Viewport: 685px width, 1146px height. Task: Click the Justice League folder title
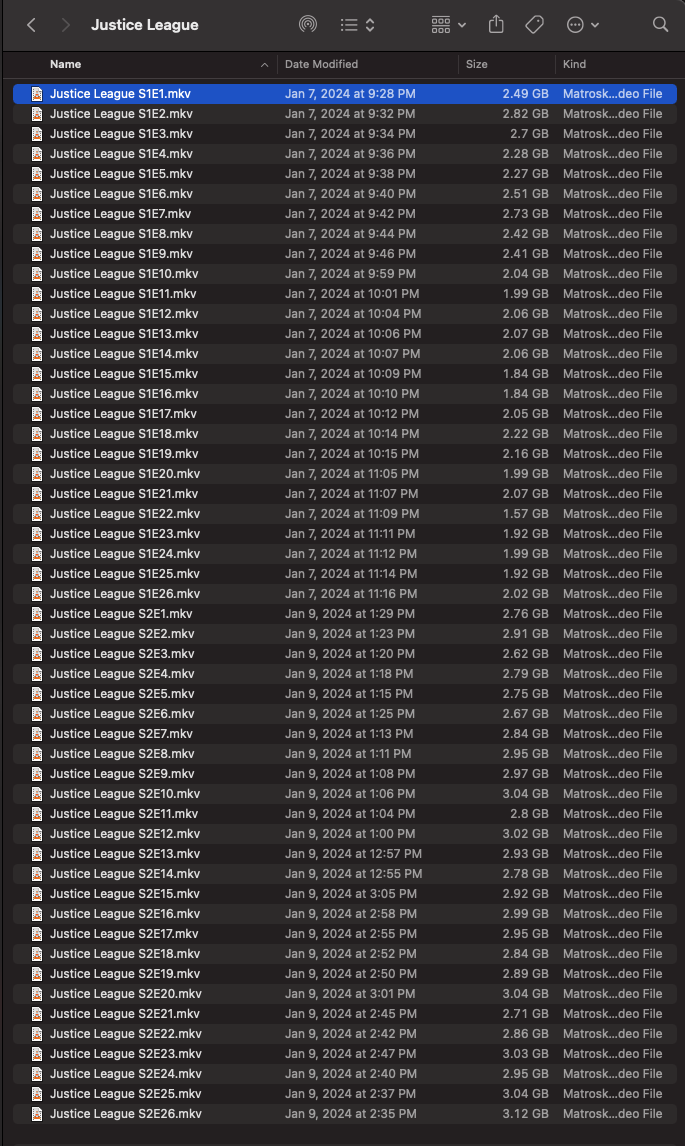(145, 25)
